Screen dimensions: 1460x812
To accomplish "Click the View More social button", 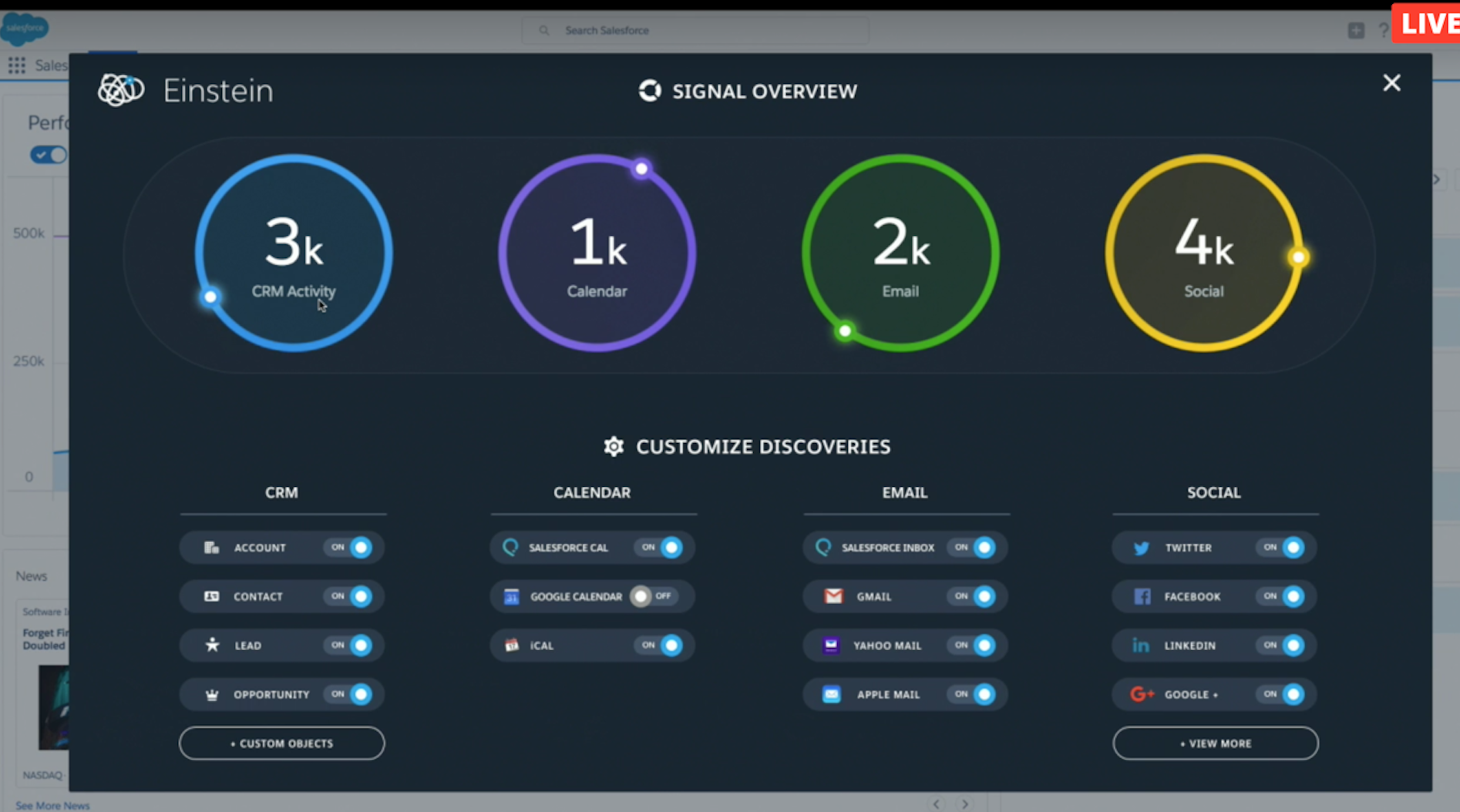I will click(x=1216, y=743).
